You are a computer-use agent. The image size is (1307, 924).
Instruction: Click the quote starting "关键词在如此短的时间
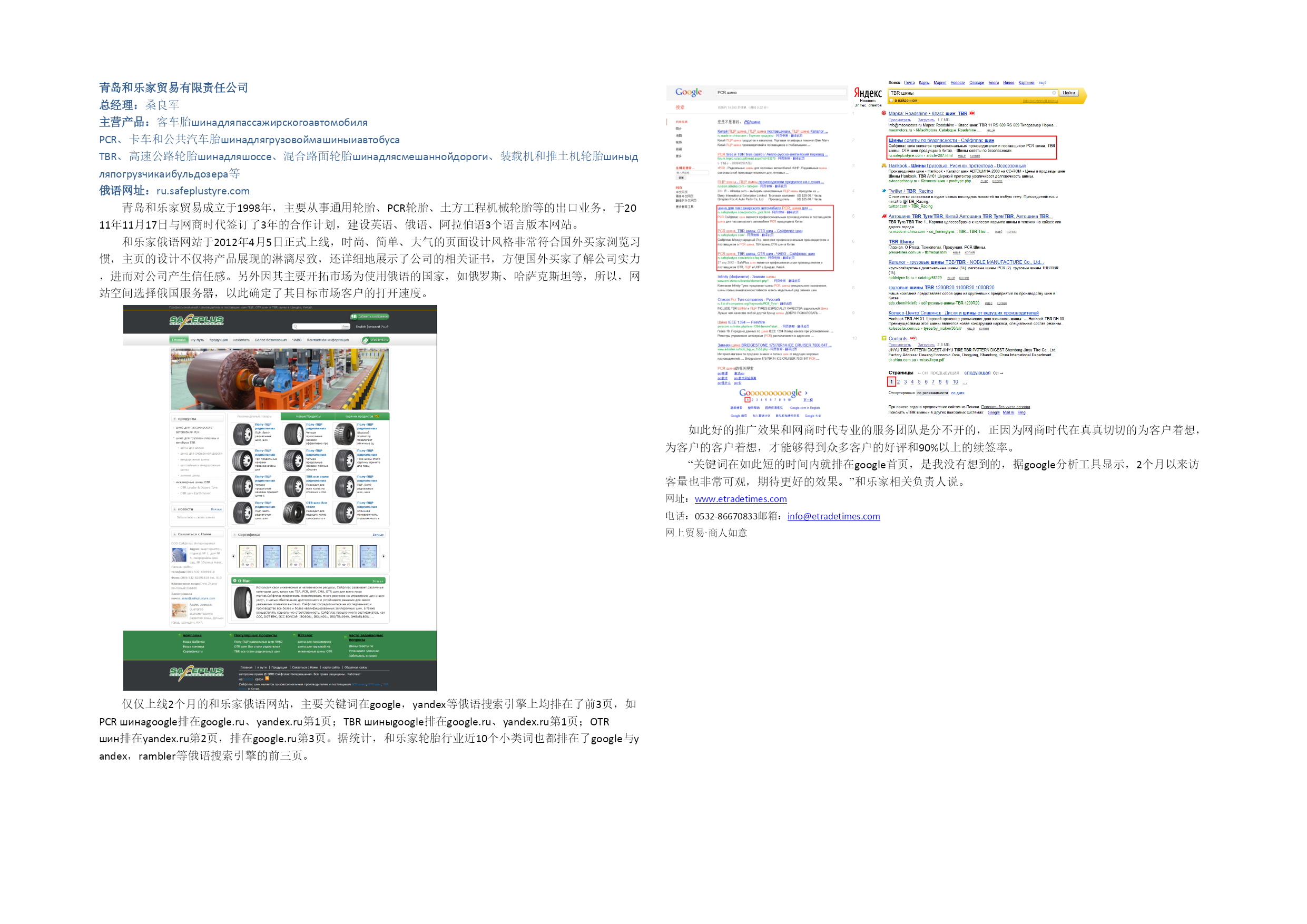[x=932, y=473]
